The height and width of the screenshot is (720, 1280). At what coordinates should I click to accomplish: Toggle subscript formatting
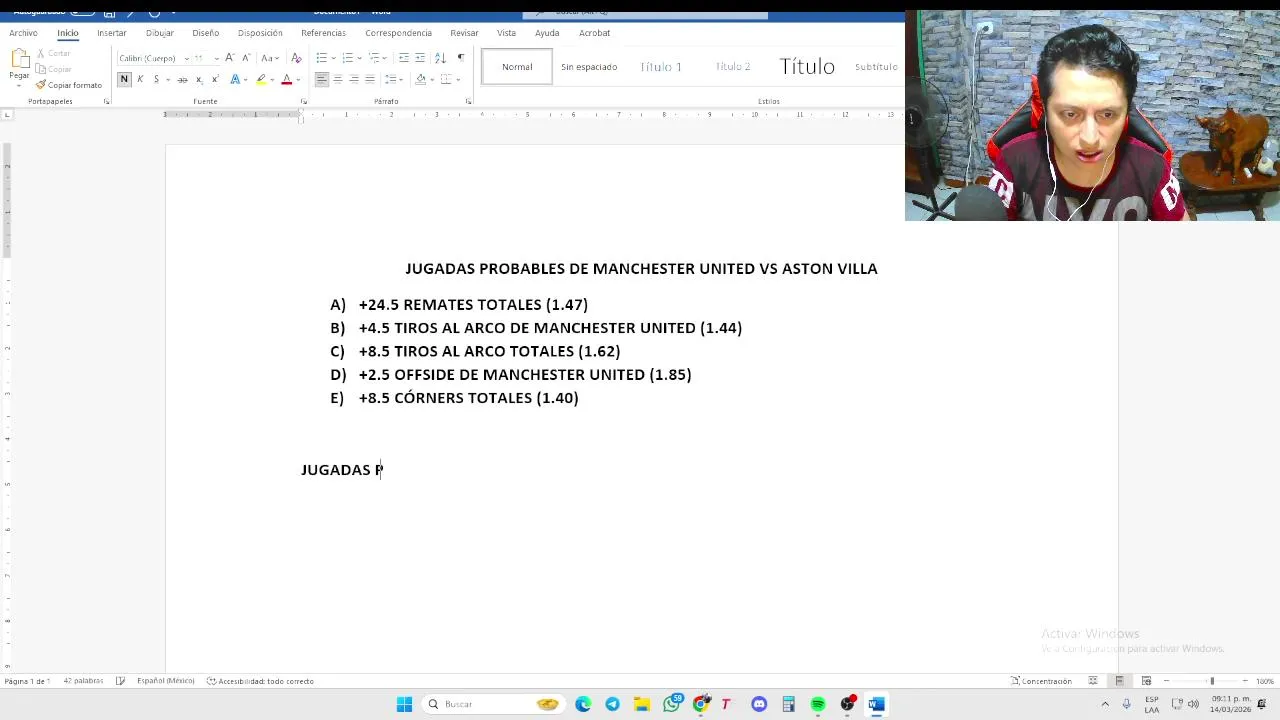click(x=199, y=79)
